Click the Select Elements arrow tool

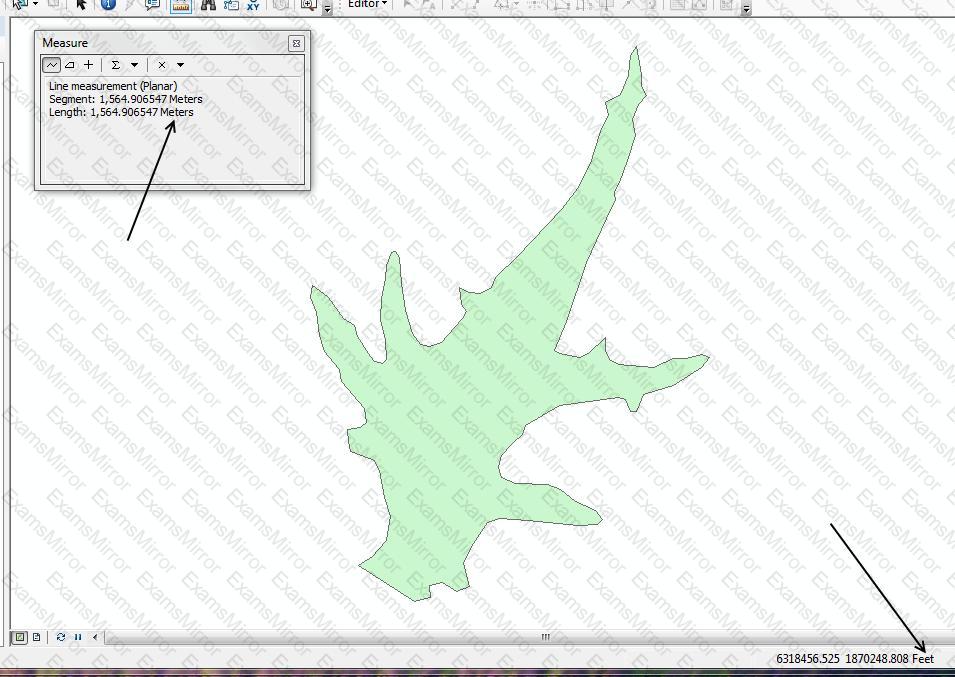pos(82,5)
